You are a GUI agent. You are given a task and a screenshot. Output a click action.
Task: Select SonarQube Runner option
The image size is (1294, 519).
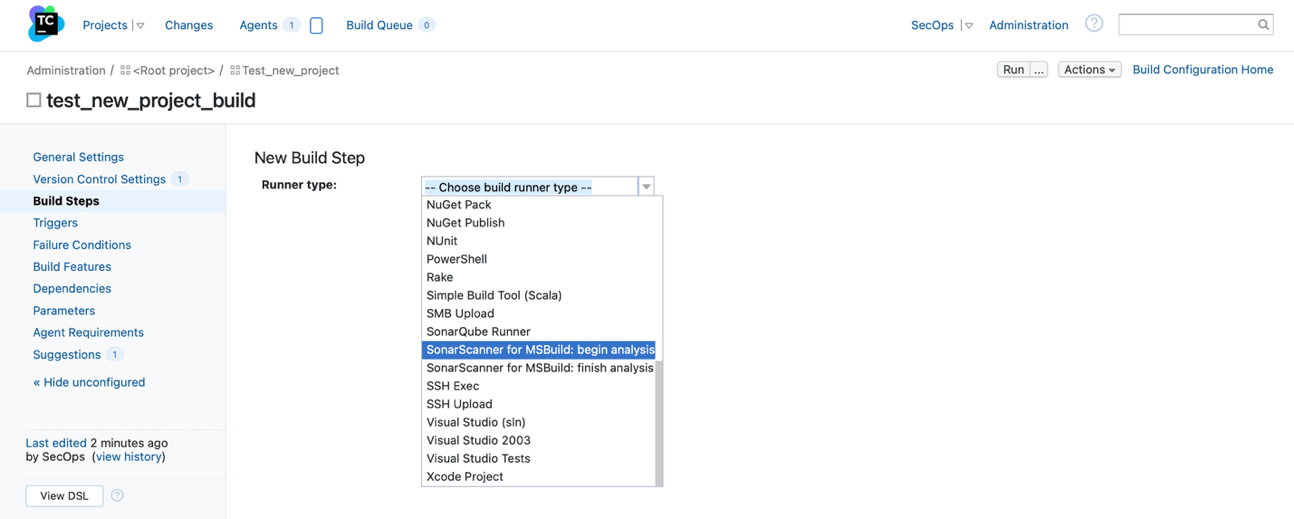(x=538, y=331)
